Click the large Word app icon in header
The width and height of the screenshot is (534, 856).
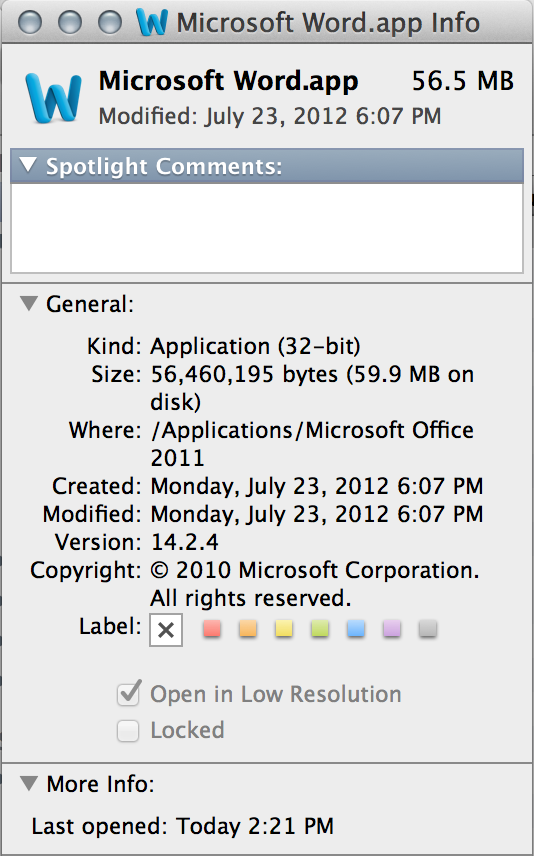tap(54, 97)
